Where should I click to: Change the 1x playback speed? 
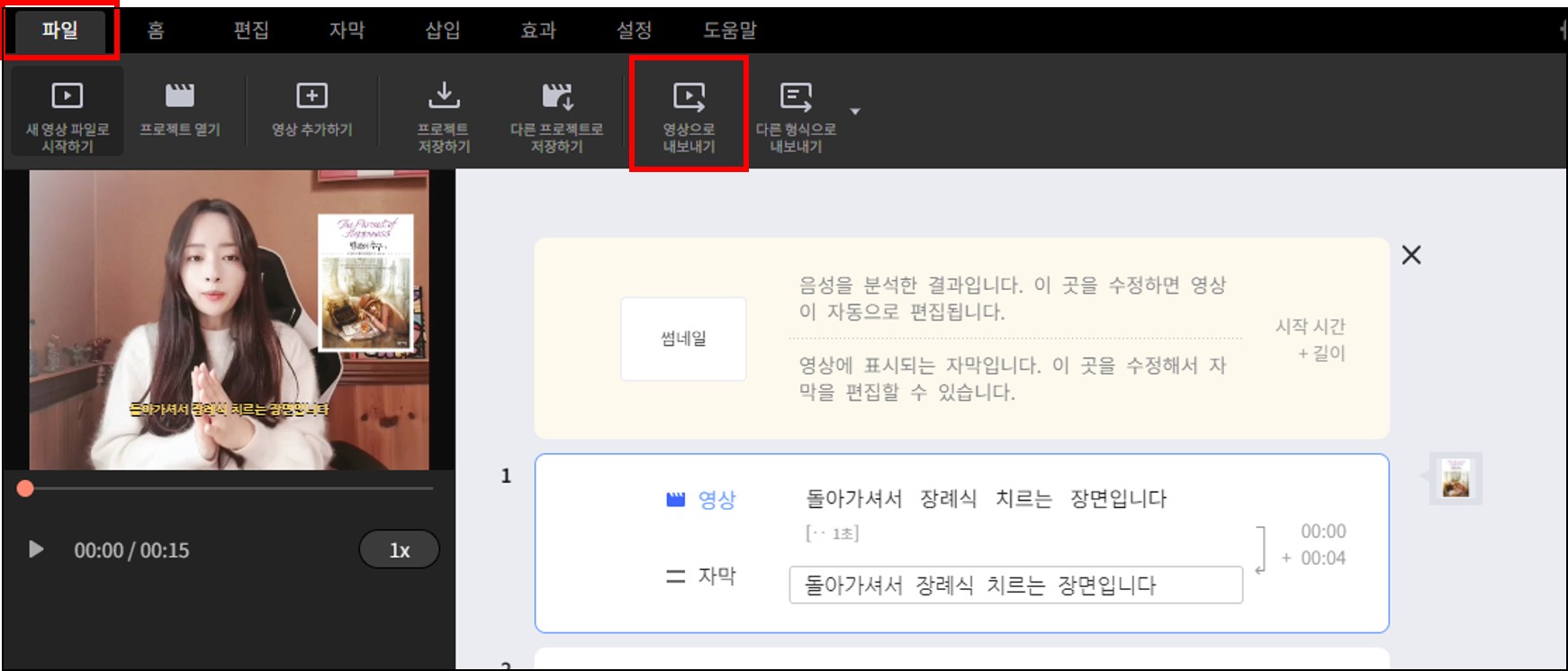(x=400, y=550)
